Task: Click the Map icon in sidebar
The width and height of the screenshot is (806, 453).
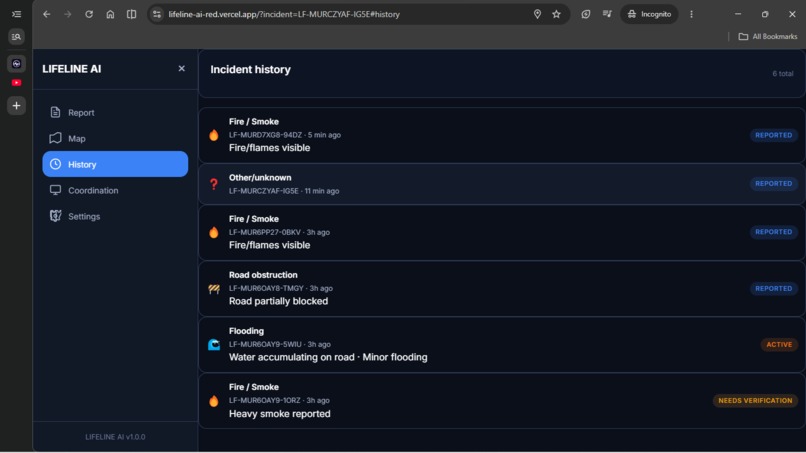Action: click(x=56, y=138)
